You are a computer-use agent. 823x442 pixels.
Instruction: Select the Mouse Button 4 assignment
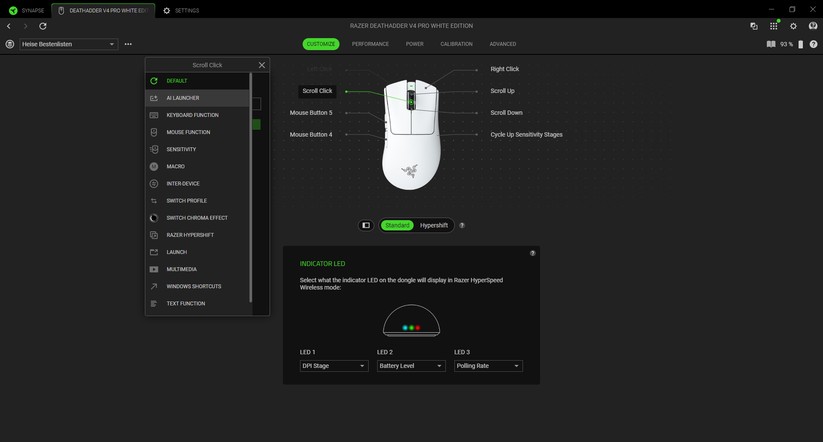(311, 135)
